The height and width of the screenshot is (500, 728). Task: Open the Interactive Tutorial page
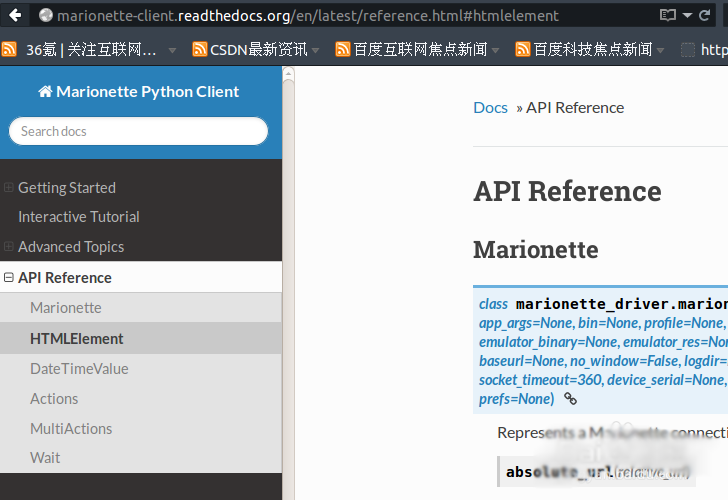(x=79, y=217)
